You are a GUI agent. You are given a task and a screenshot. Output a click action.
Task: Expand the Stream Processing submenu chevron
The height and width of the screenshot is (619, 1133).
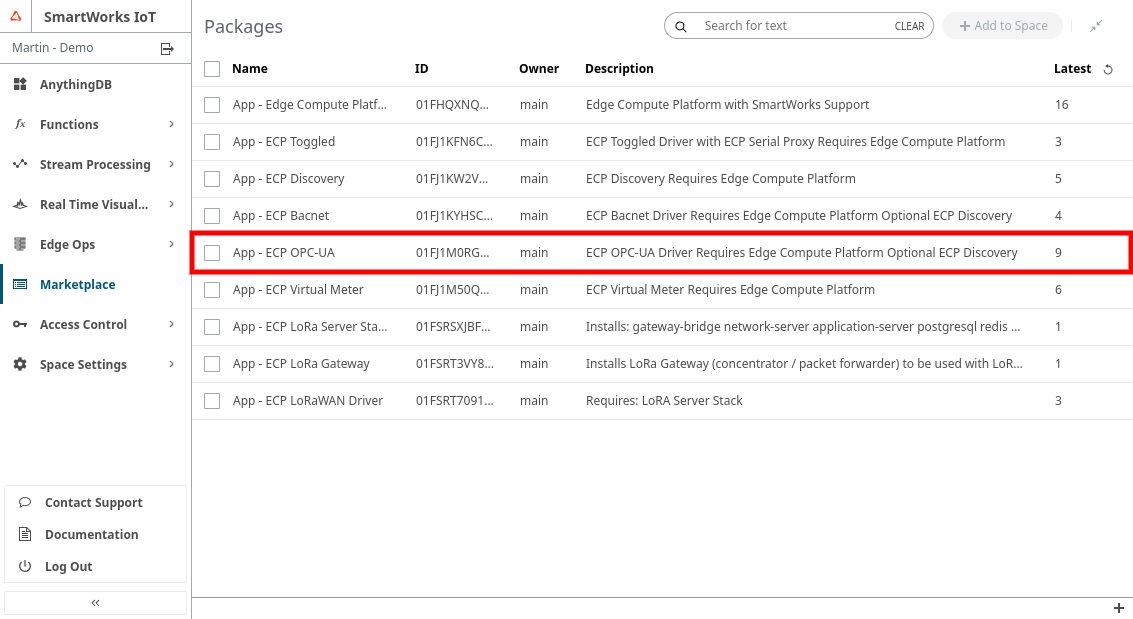171,164
